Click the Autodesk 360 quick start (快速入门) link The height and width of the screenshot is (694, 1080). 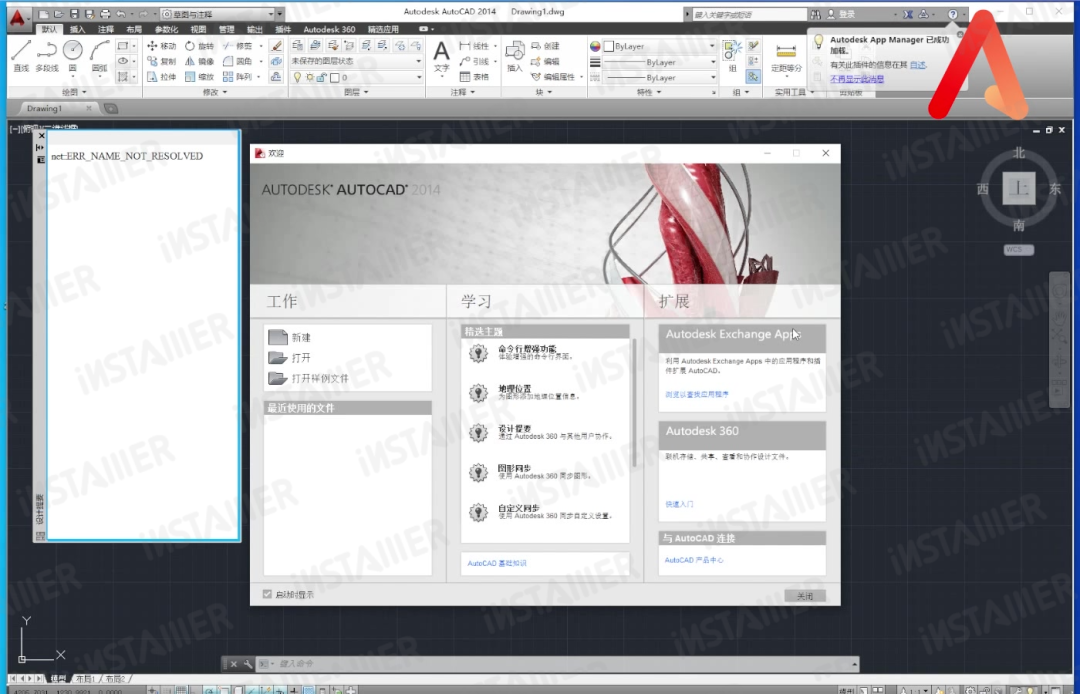pos(680,504)
